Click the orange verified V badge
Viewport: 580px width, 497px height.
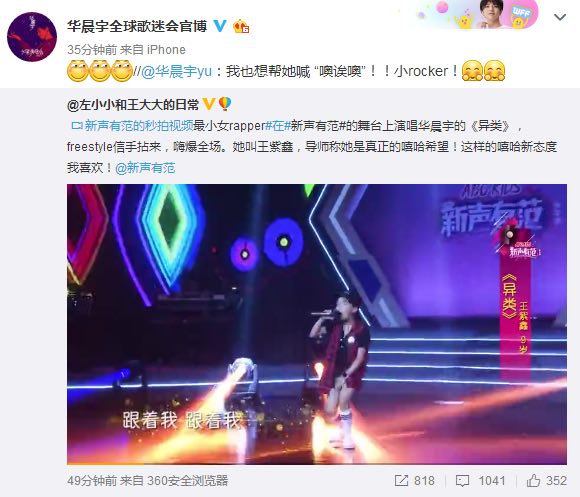[x=209, y=104]
